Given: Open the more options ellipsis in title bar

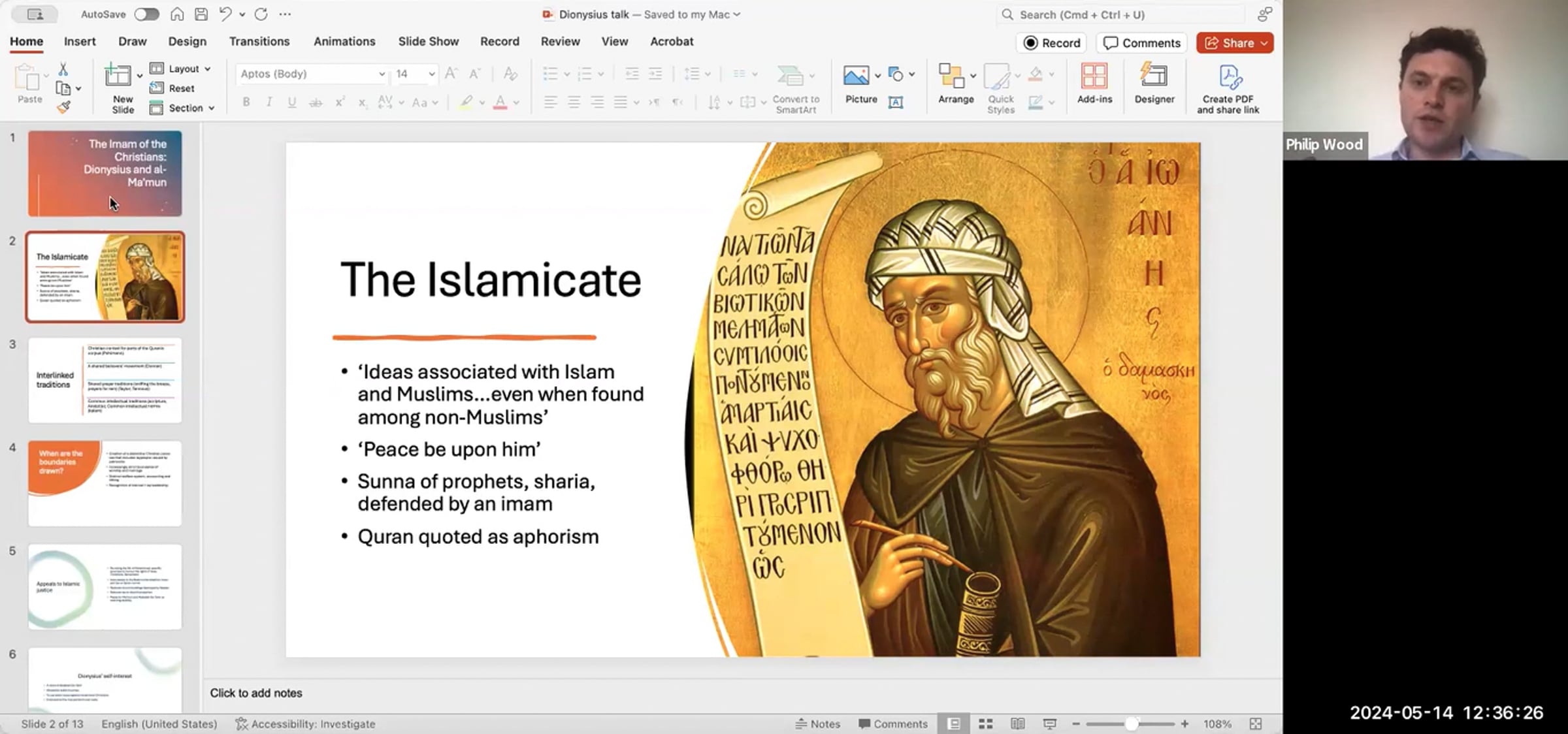Looking at the screenshot, I should click(x=285, y=14).
